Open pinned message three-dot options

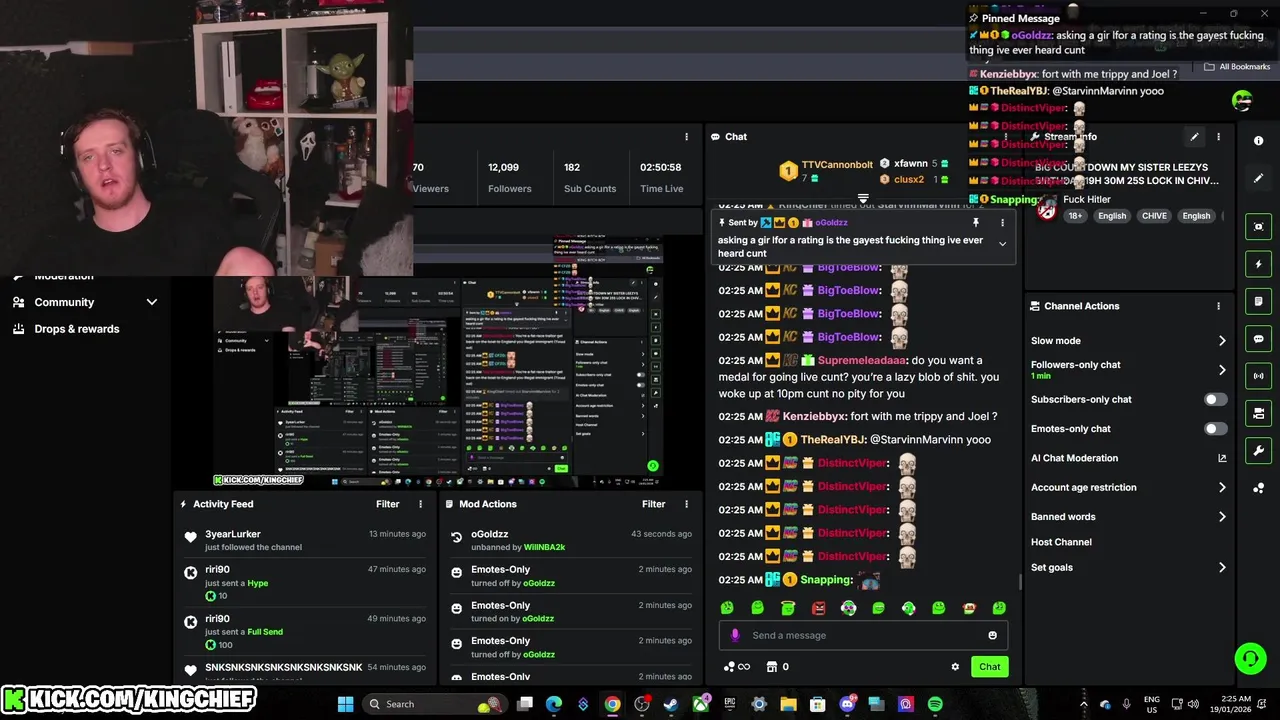[1002, 223]
